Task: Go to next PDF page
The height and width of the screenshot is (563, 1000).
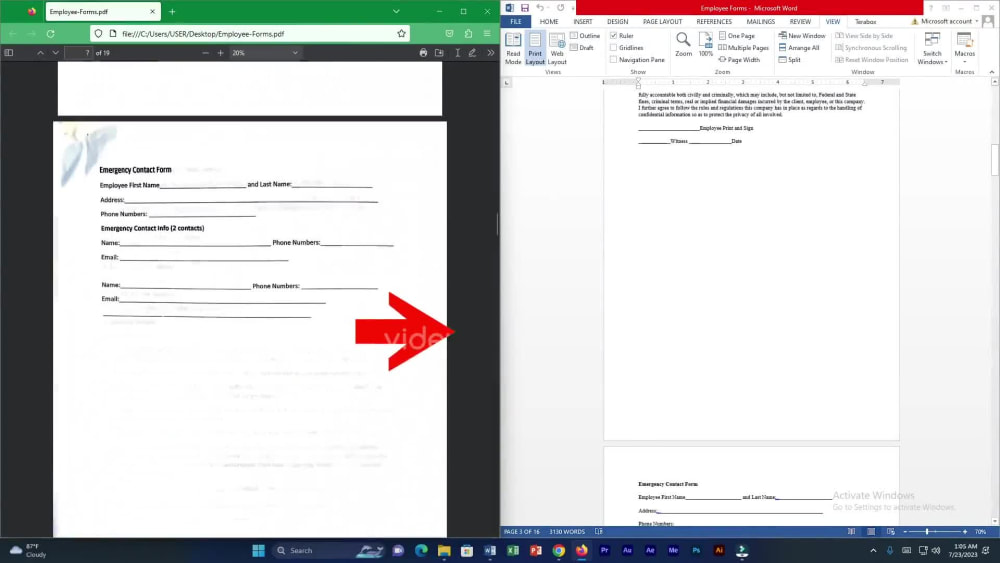Action: 55,53
